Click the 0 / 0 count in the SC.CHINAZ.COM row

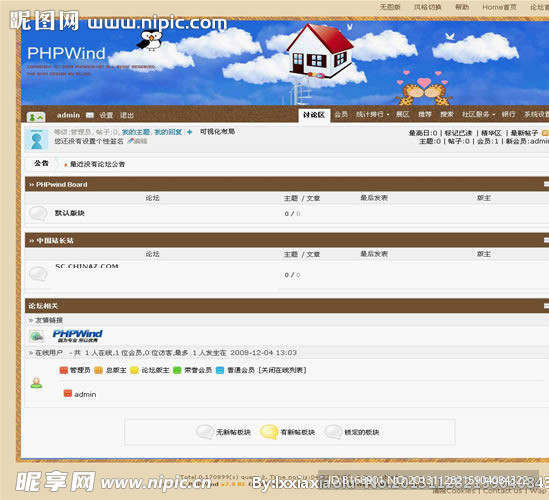tap(292, 275)
